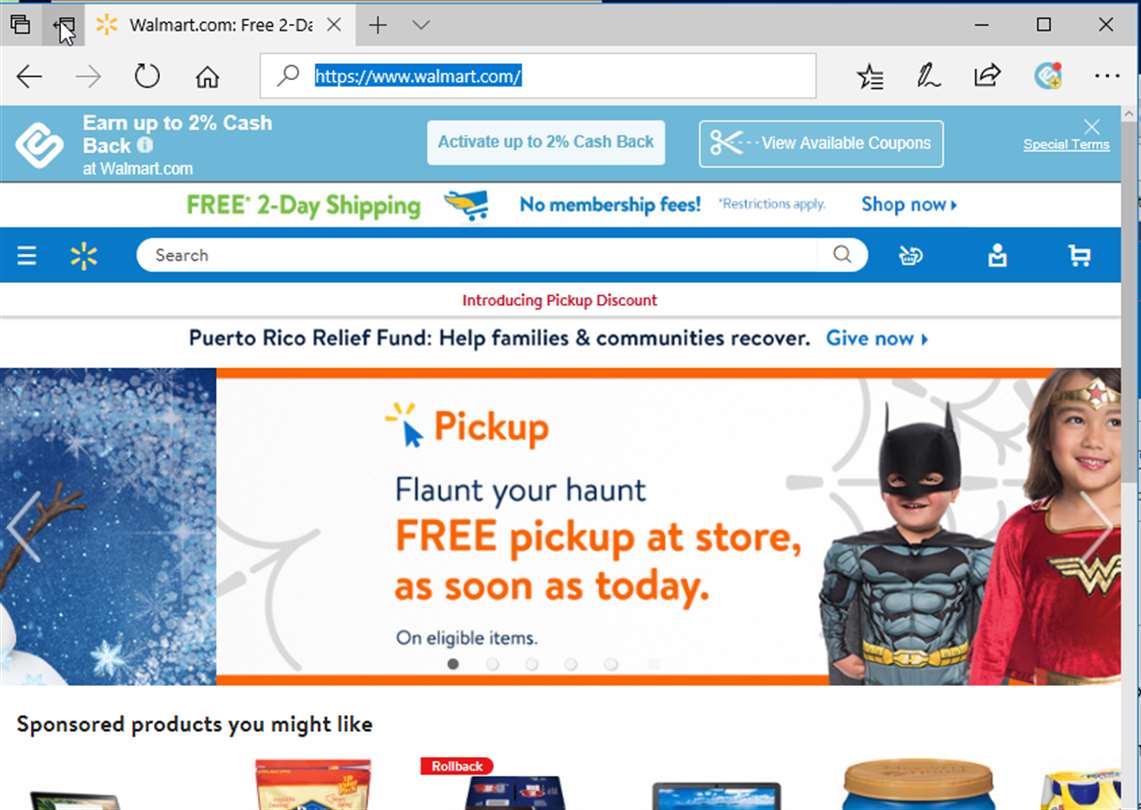
Task: Open a new tab with plus
Action: point(378,25)
